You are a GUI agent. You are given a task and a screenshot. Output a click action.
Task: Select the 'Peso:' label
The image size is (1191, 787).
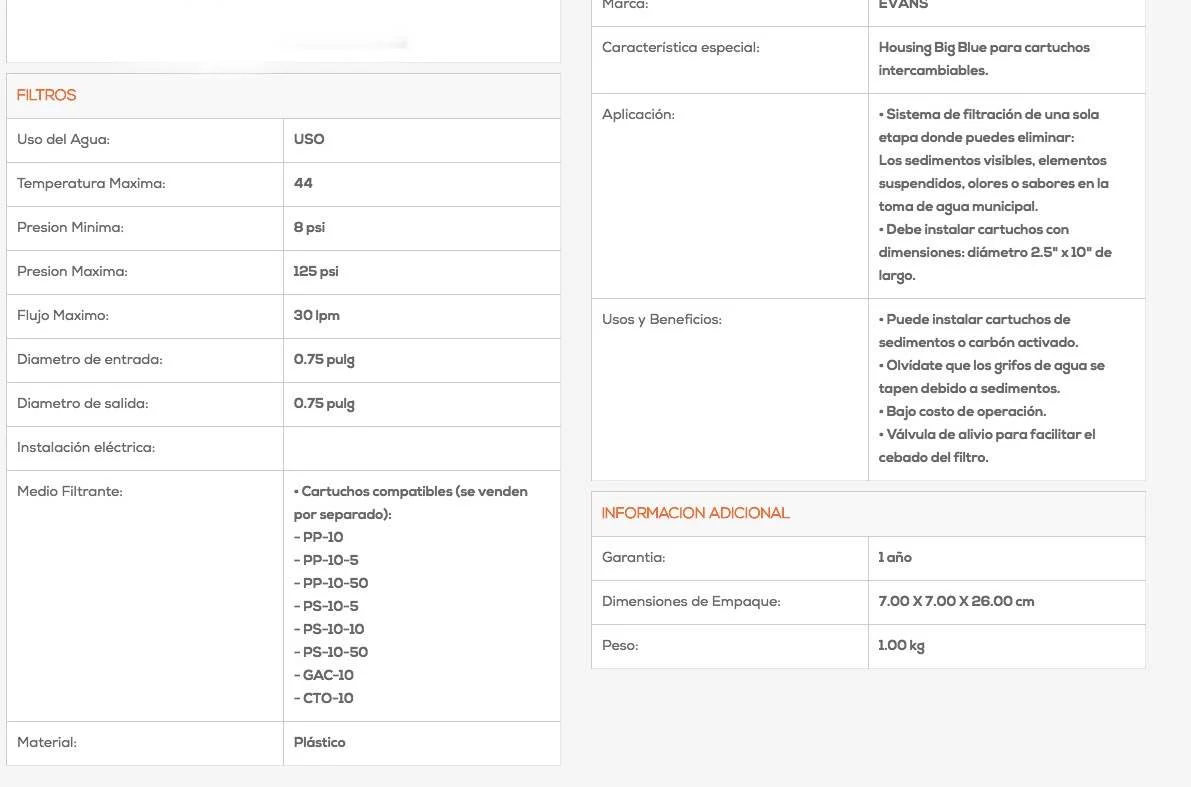[620, 646]
